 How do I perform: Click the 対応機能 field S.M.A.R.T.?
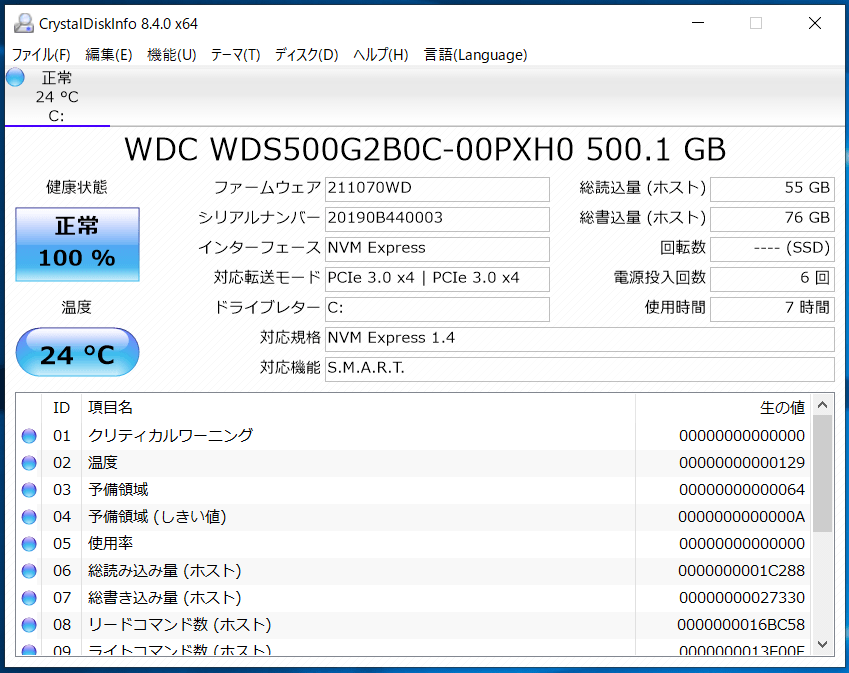click(x=579, y=369)
